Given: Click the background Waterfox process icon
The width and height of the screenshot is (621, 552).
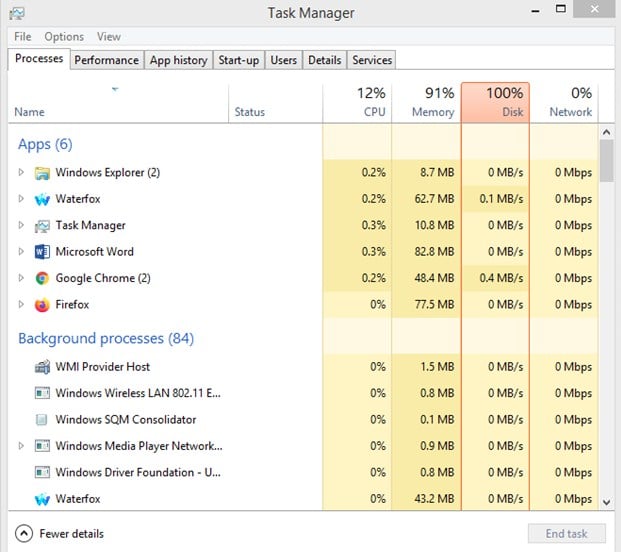Looking at the screenshot, I should click(42, 499).
